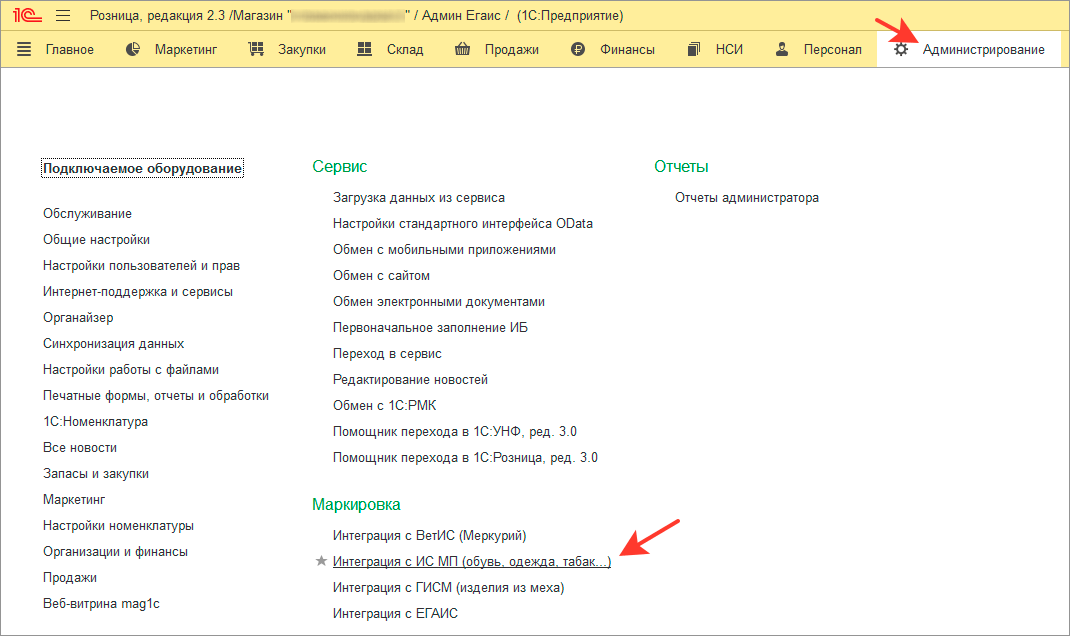Select the Администрирование section
Viewport: 1070px width, 636px height.
983,50
